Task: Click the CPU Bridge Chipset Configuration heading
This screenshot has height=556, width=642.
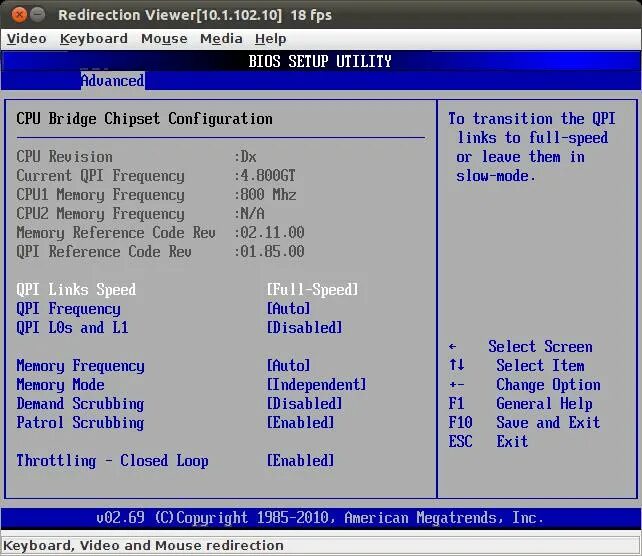Action: (x=145, y=119)
